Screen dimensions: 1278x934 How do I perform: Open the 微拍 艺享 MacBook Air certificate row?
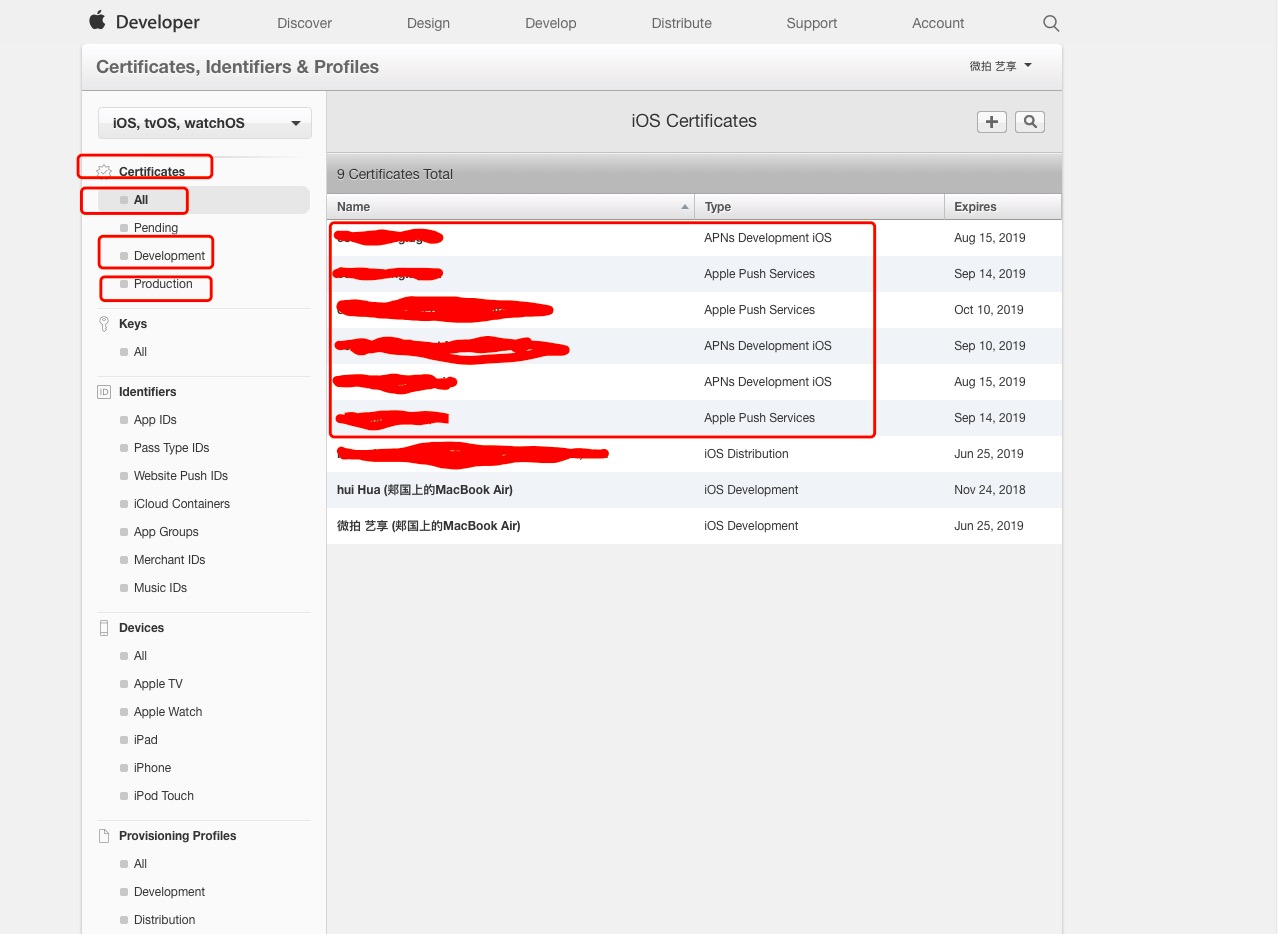[694, 526]
